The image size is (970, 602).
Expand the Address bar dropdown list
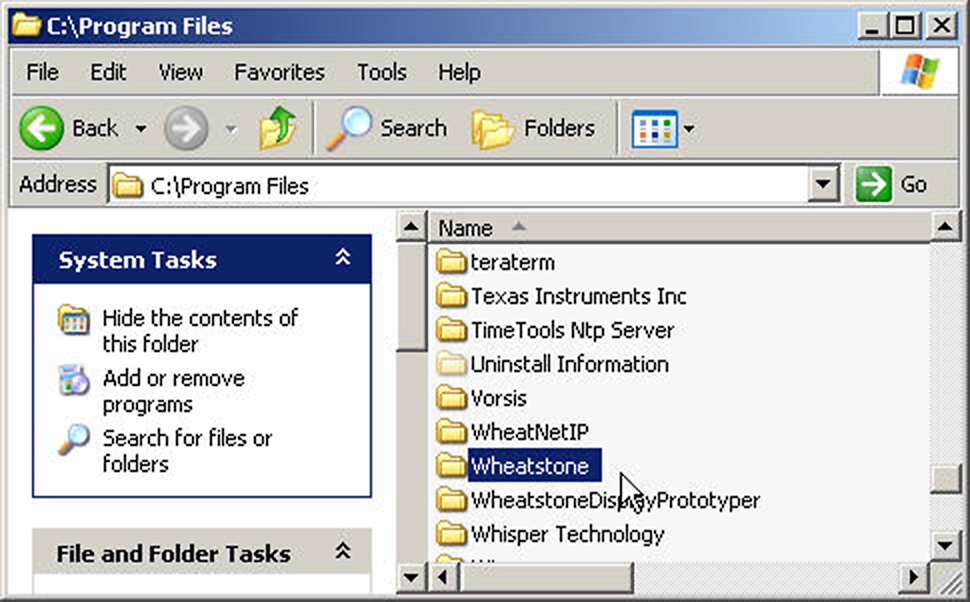[823, 184]
